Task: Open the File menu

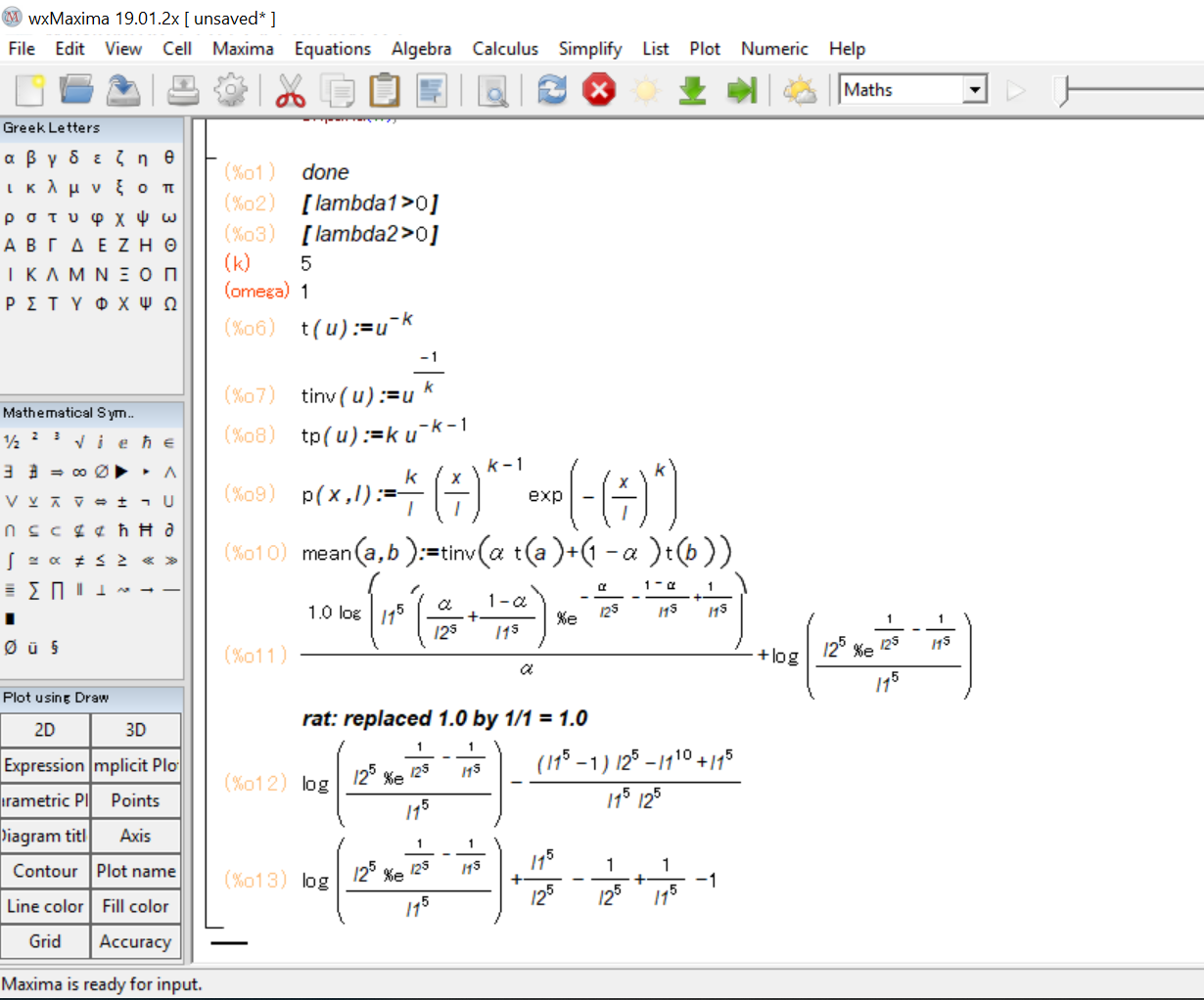Action: click(x=22, y=48)
